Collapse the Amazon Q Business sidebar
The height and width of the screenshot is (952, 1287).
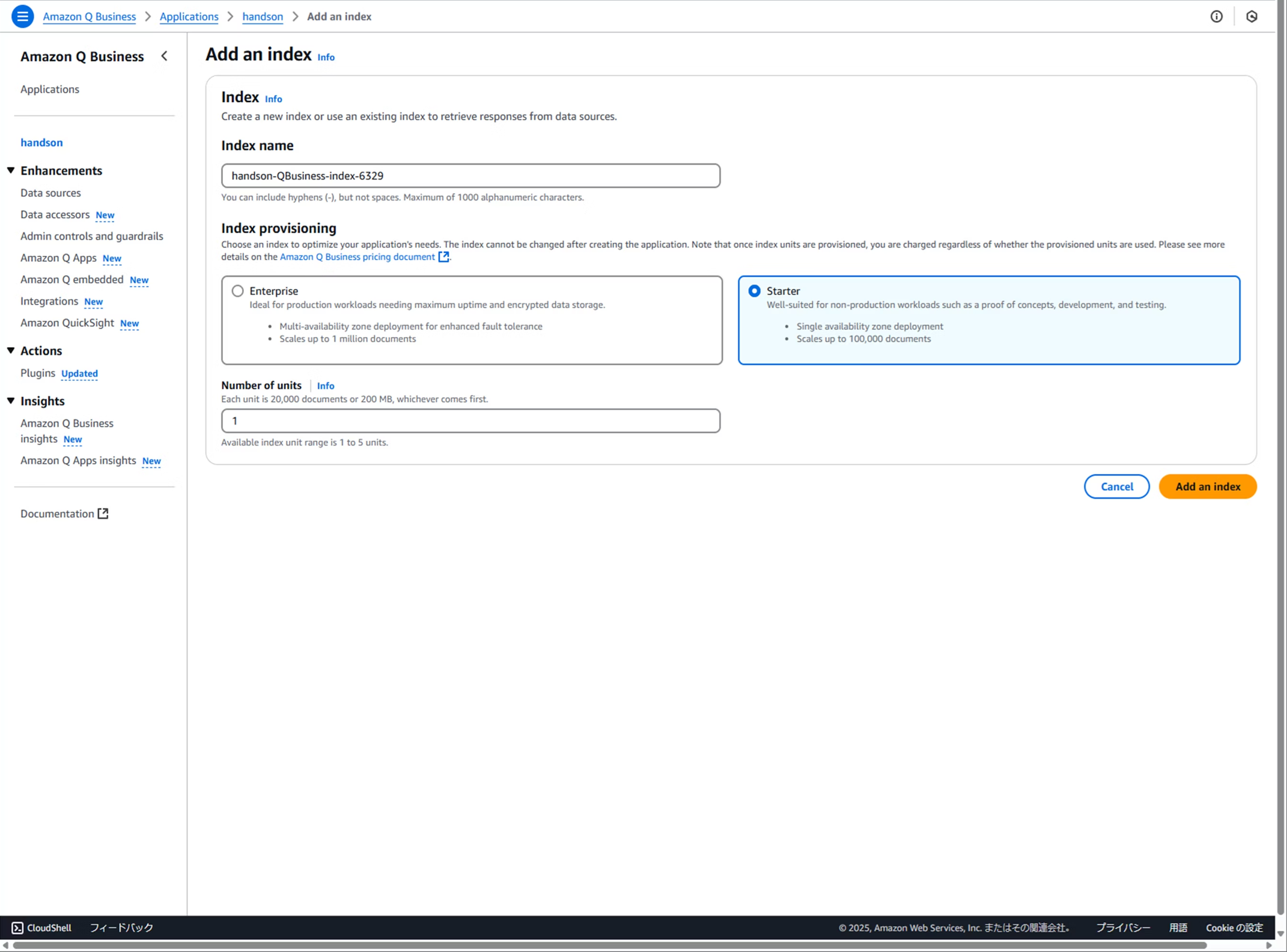164,56
